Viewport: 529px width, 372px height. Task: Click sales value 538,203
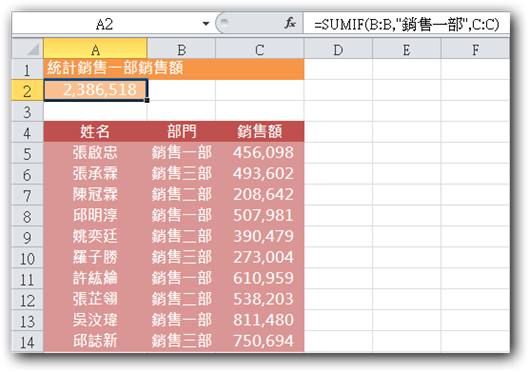point(263,299)
